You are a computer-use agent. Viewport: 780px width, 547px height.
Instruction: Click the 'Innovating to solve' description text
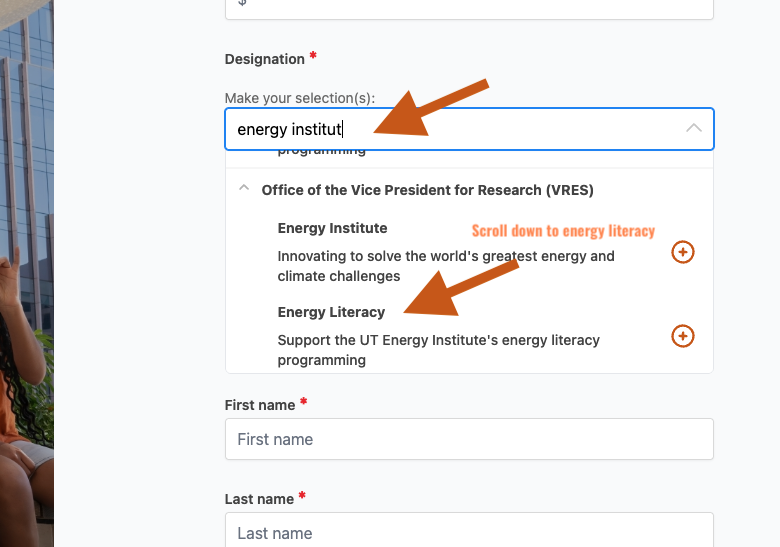[x=446, y=266]
